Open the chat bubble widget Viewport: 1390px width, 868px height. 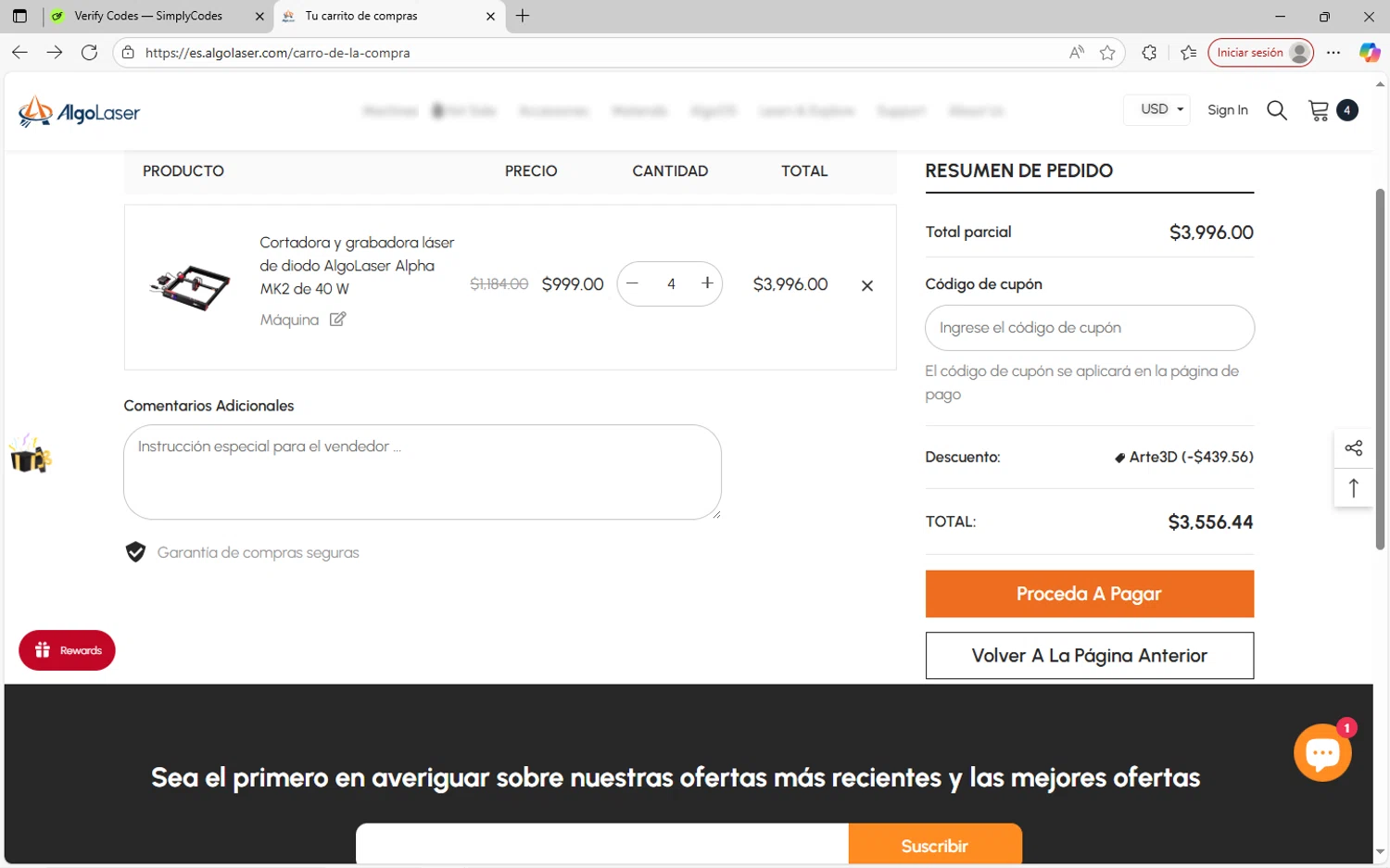click(x=1322, y=752)
